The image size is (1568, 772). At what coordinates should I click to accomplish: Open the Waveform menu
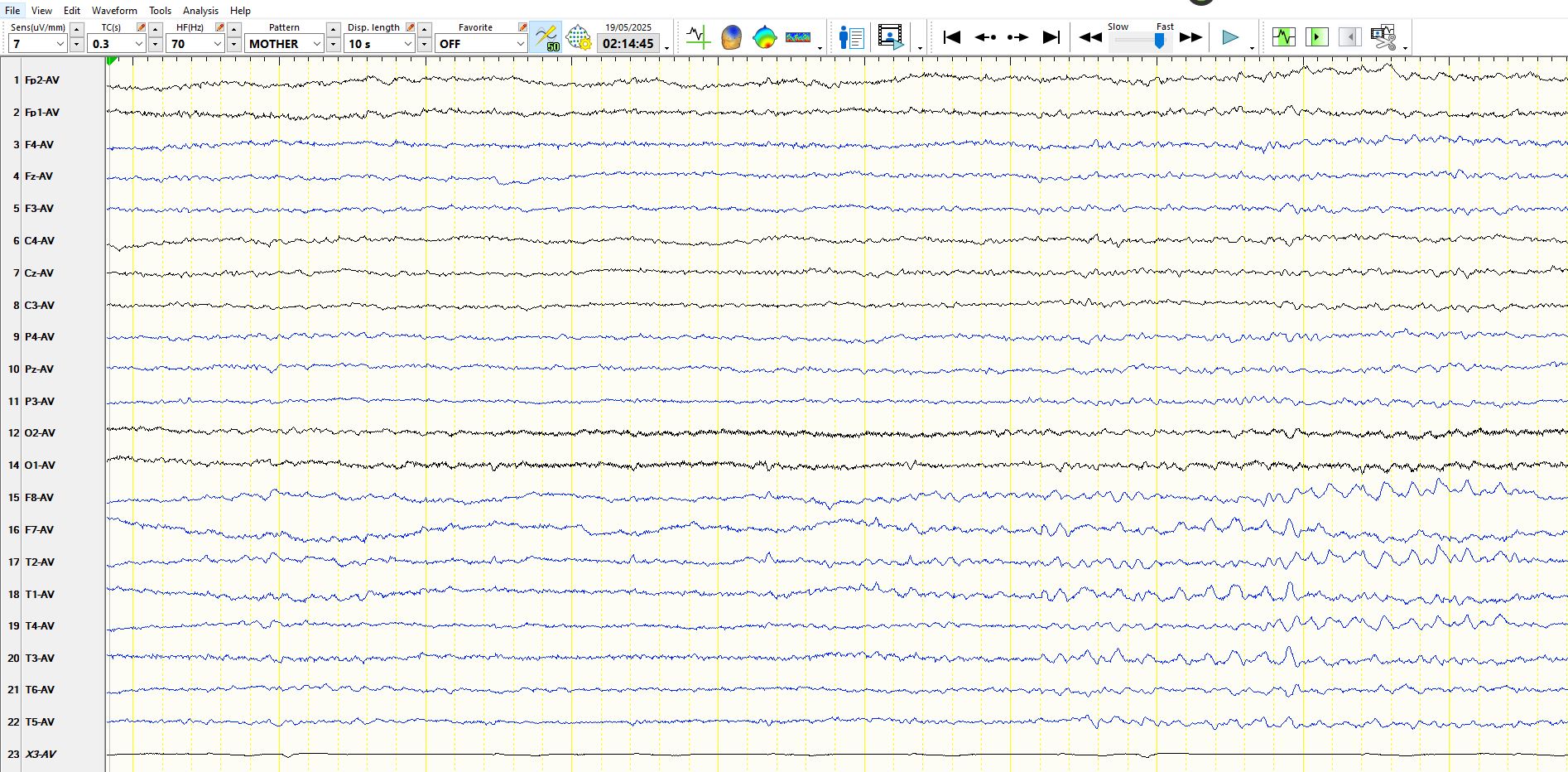(x=114, y=11)
